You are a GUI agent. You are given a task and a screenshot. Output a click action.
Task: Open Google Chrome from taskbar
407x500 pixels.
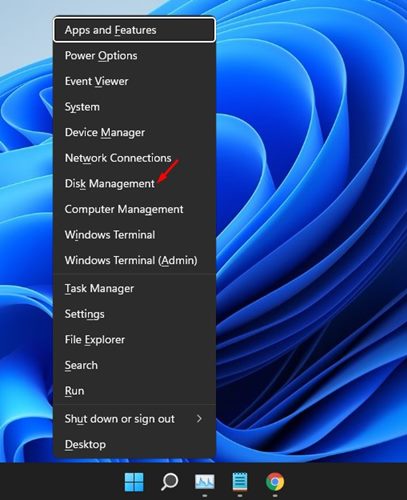pos(275,482)
